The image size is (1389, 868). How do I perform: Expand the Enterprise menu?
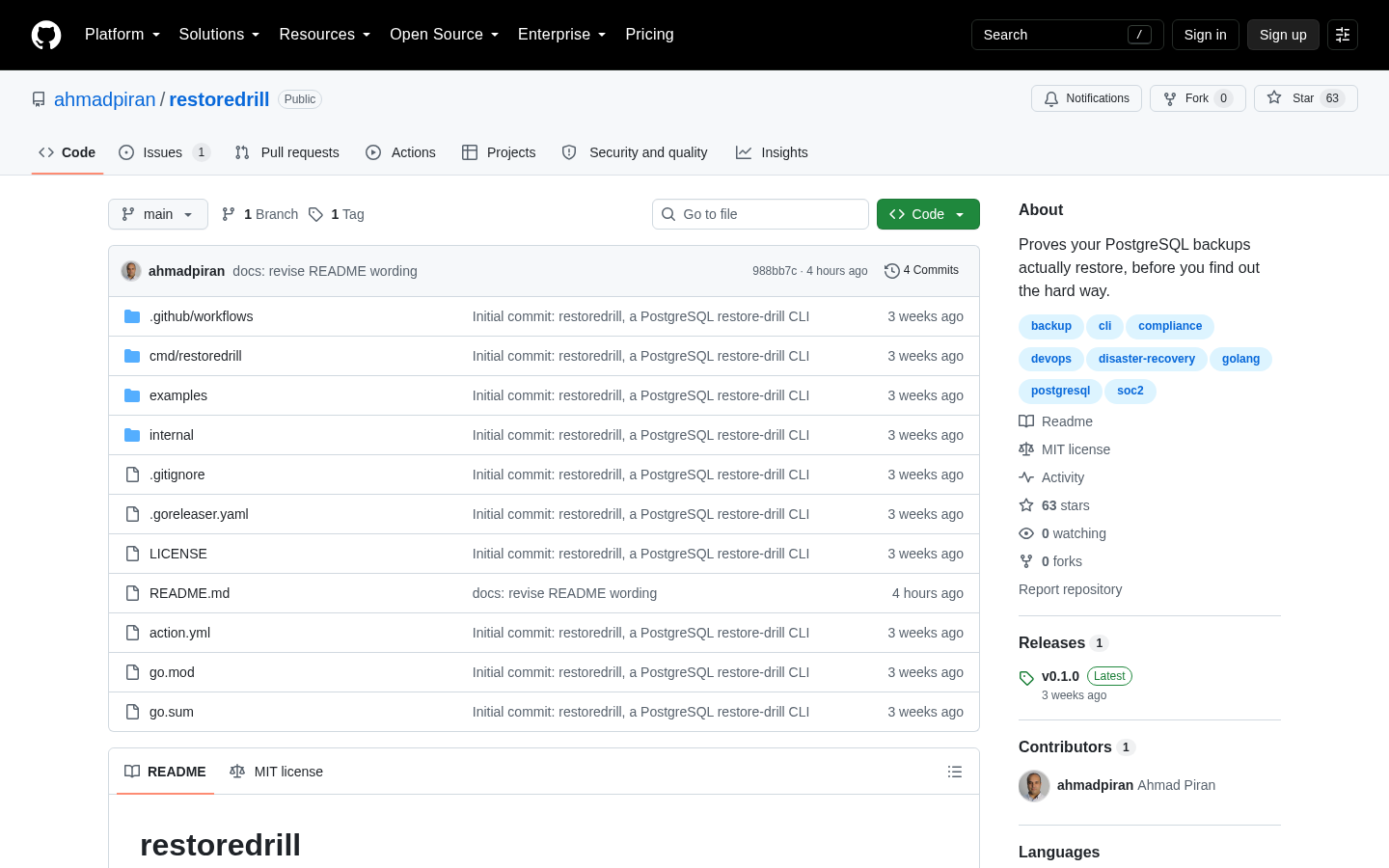click(561, 35)
